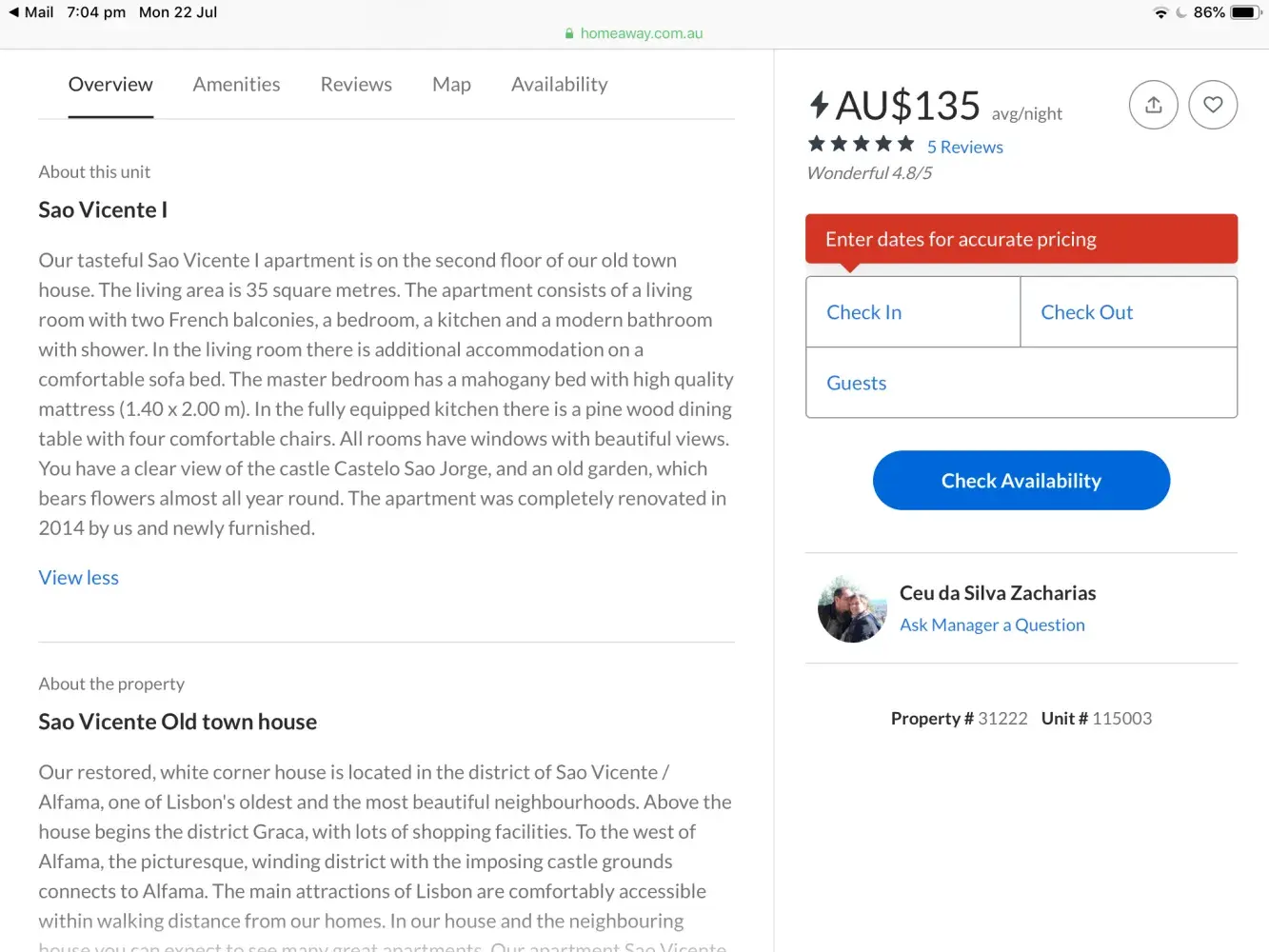Viewport: 1269px width, 952px height.
Task: Tap the battery icon in status bar
Action: (x=1244, y=12)
